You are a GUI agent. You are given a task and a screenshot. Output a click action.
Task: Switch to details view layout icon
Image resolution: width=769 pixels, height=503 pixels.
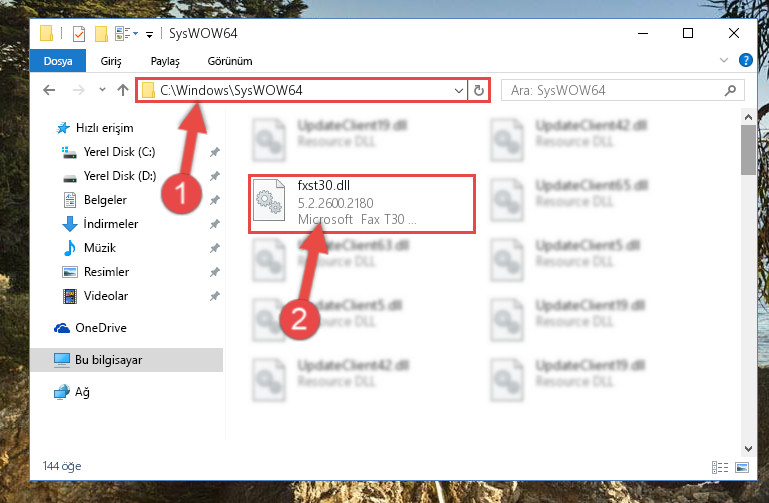coord(719,467)
